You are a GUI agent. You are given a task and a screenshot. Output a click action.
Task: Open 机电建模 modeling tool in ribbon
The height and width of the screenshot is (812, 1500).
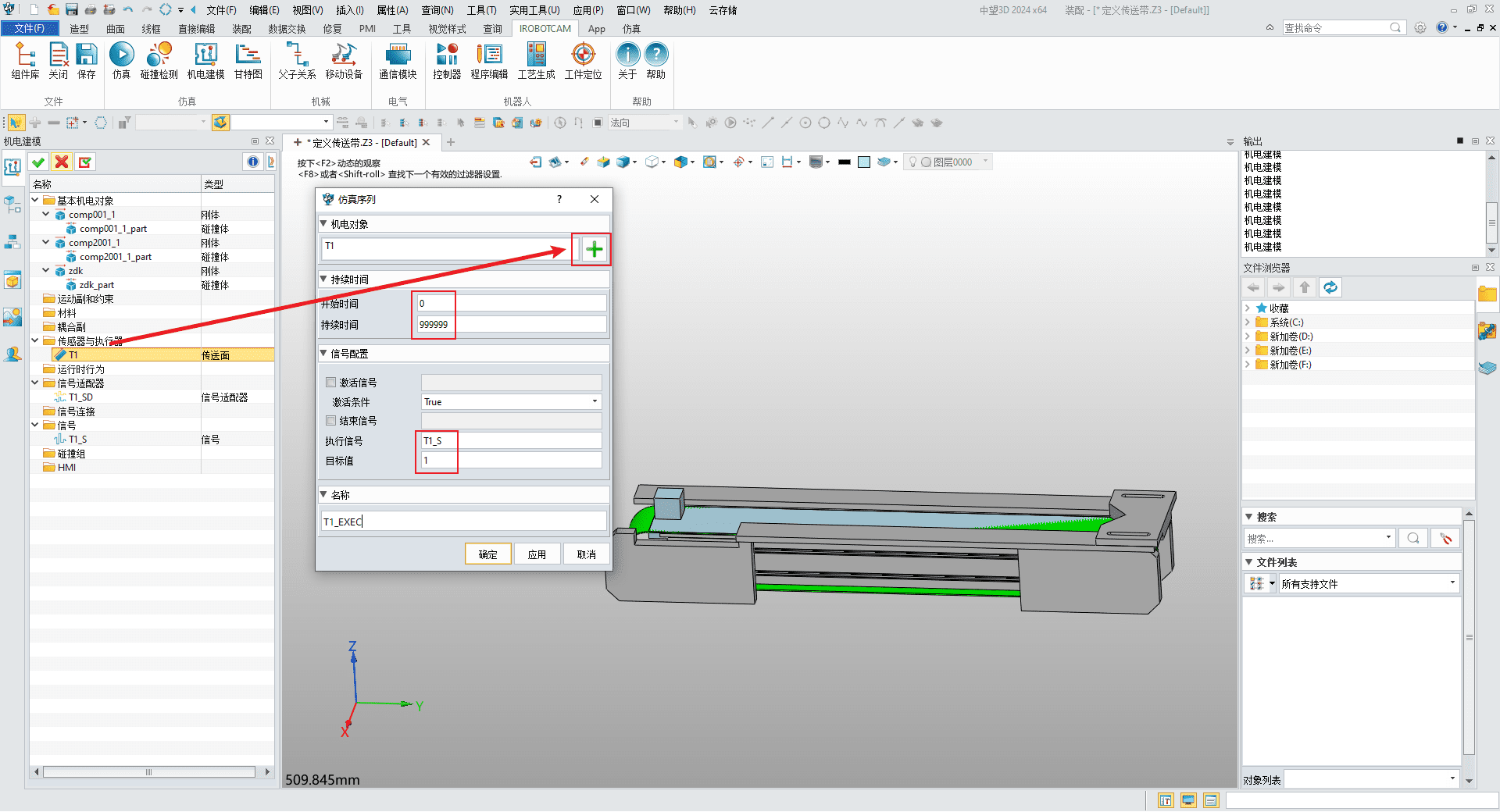click(205, 61)
